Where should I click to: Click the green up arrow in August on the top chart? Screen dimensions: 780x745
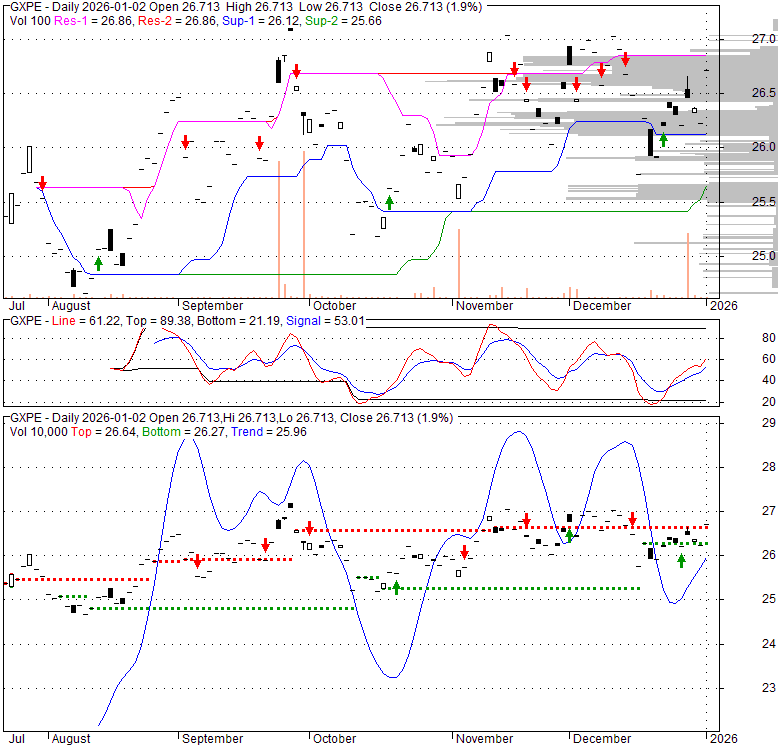[x=98, y=263]
